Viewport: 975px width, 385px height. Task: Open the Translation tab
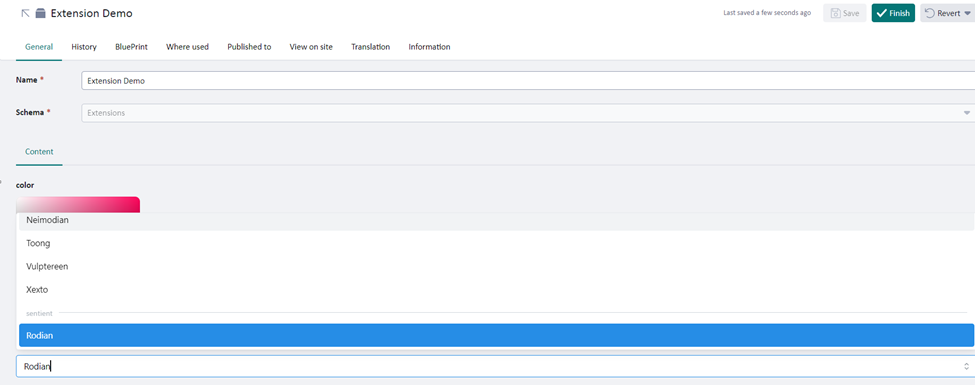tap(371, 47)
